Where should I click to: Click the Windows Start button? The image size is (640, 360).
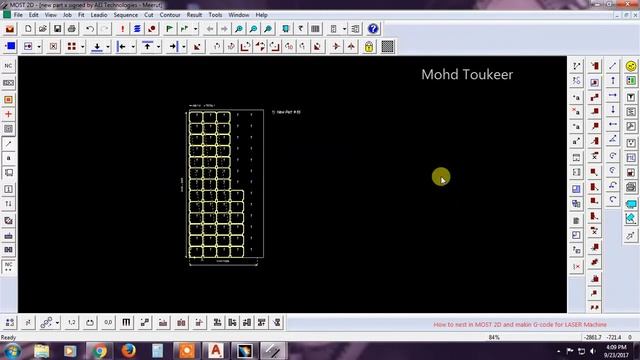pos(12,351)
